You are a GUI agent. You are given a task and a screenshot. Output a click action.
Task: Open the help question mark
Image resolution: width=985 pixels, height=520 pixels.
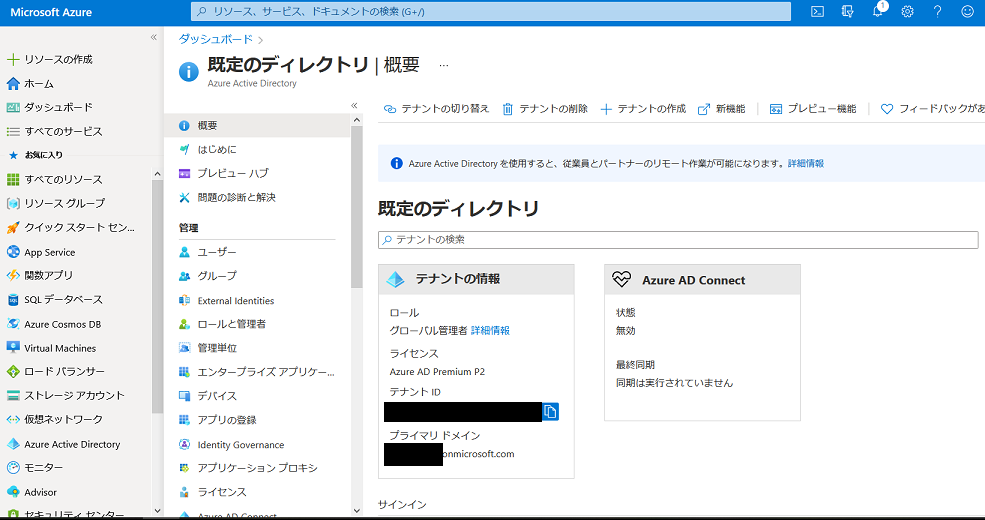[x=937, y=11]
